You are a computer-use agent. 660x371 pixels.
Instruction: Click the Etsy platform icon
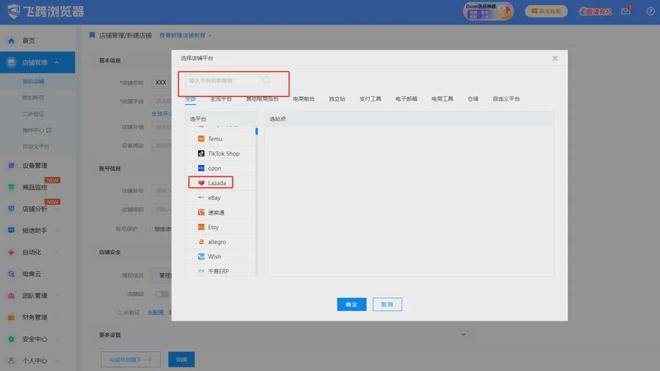[x=201, y=227]
